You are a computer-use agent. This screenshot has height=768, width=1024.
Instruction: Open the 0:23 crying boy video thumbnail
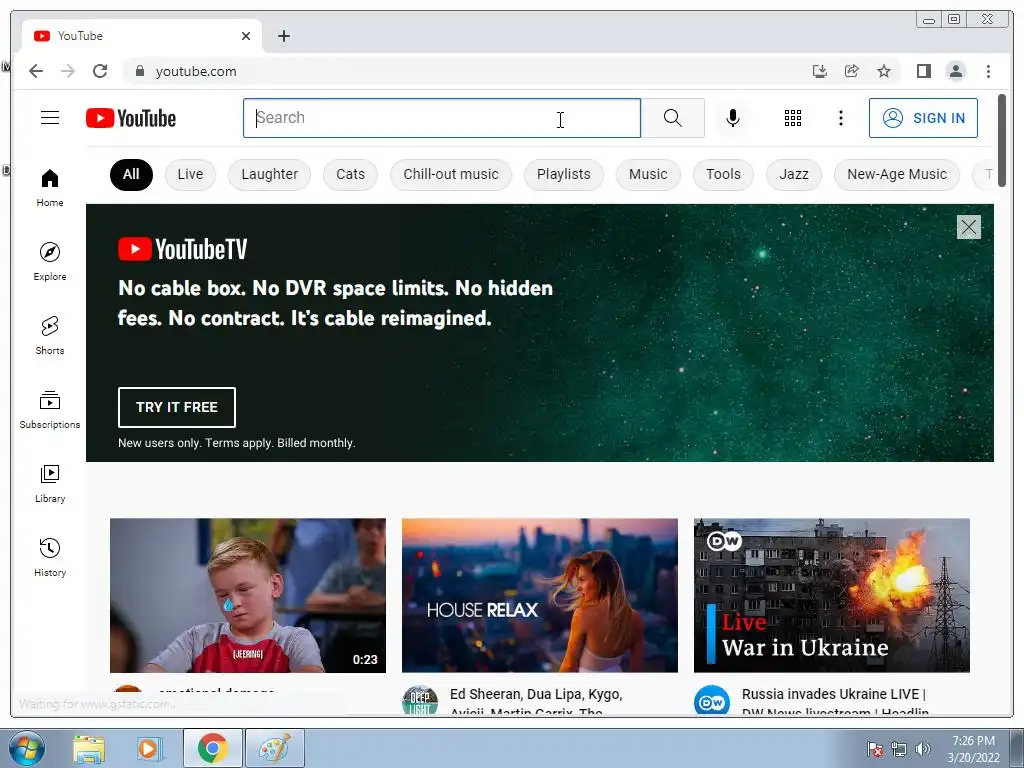tap(248, 596)
